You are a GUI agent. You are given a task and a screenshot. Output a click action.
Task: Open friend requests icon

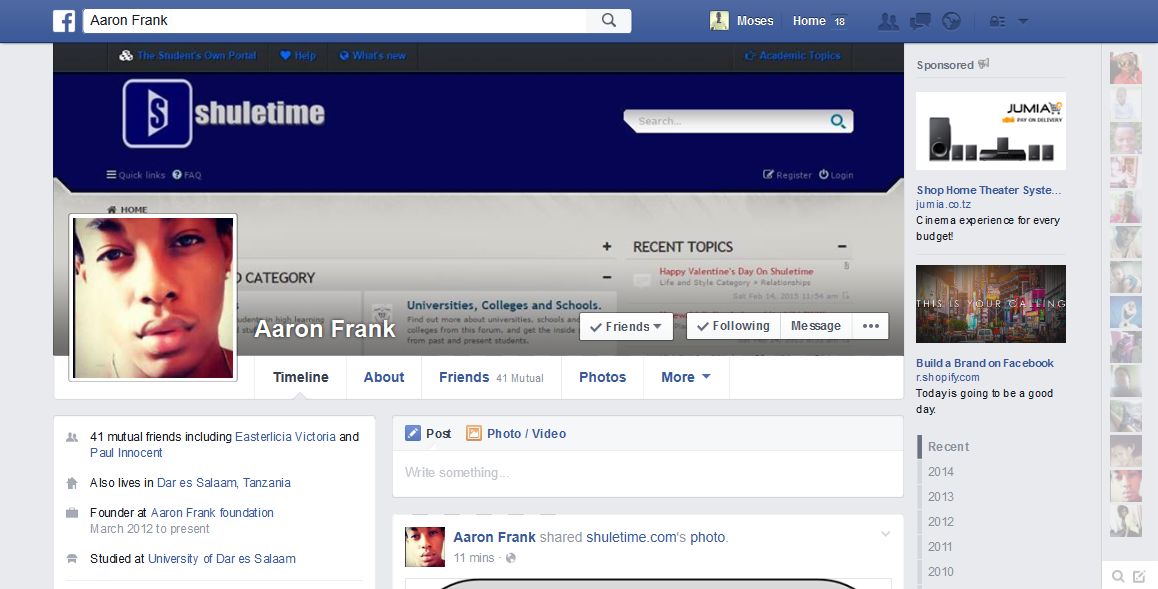pos(888,21)
